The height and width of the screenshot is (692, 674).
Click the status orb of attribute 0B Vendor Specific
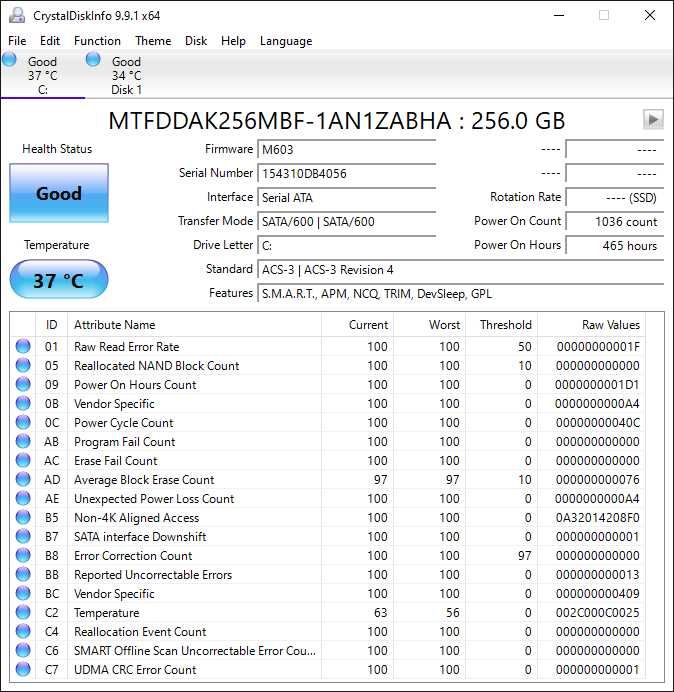23,403
